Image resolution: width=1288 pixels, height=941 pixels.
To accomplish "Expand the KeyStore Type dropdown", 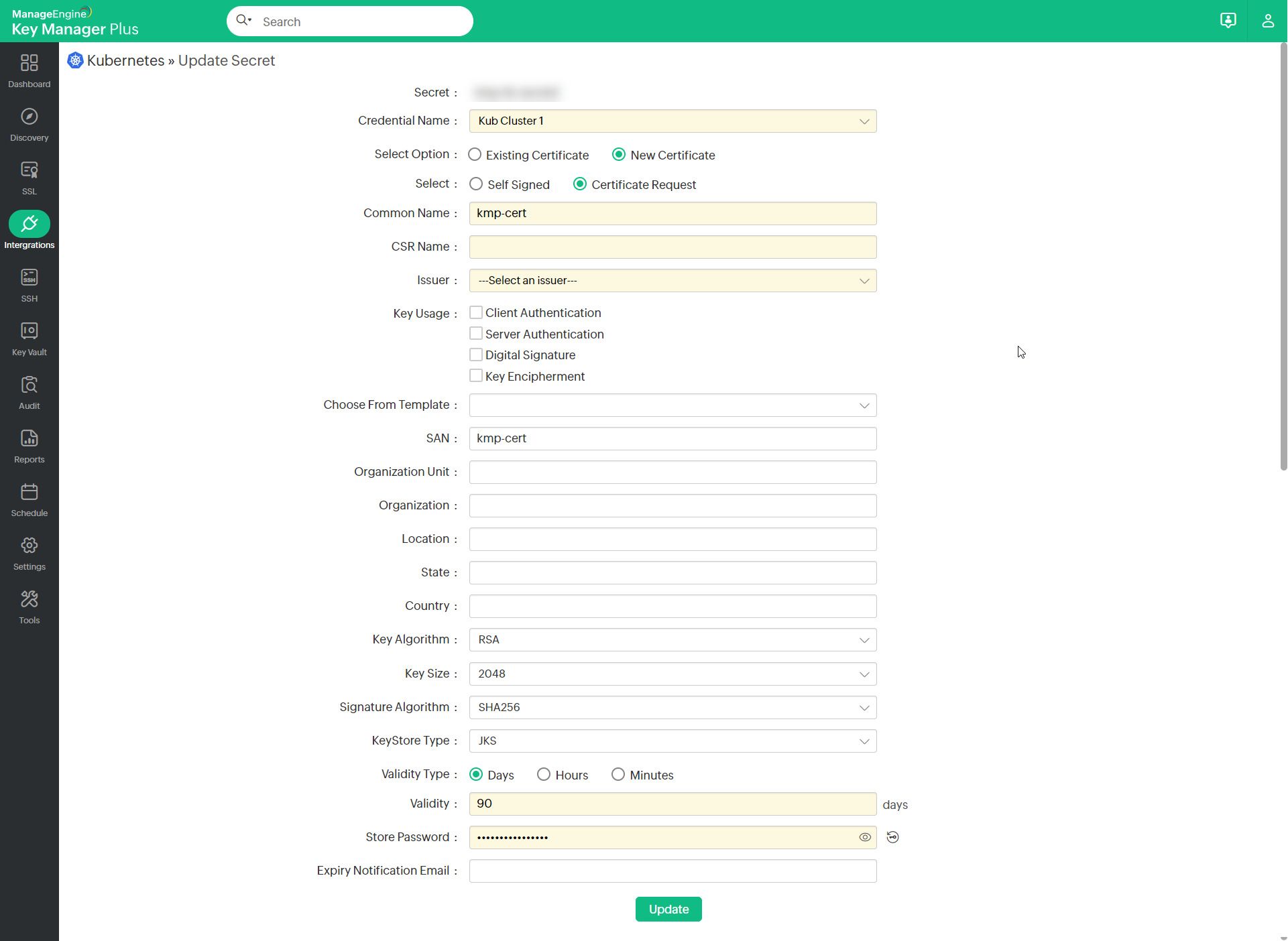I will pyautogui.click(x=672, y=741).
